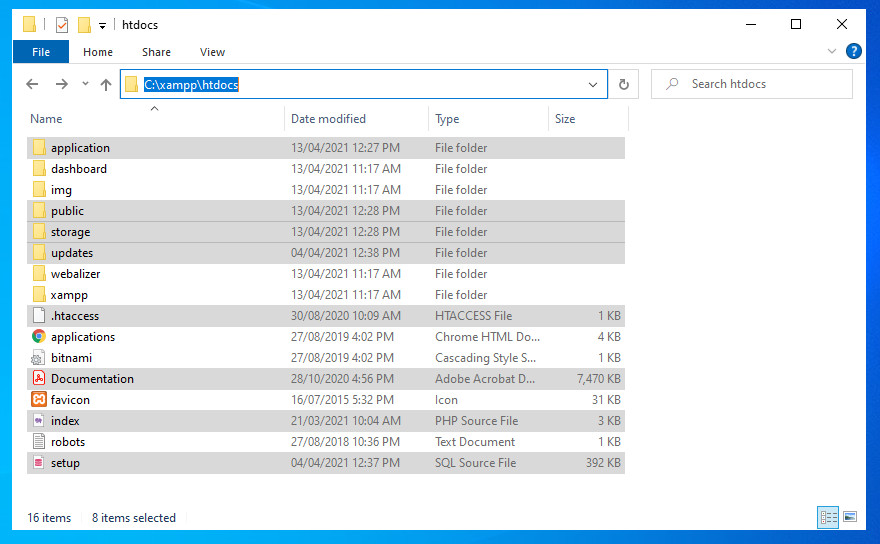Select the bitnami file name
The width and height of the screenshot is (880, 544).
tap(71, 358)
